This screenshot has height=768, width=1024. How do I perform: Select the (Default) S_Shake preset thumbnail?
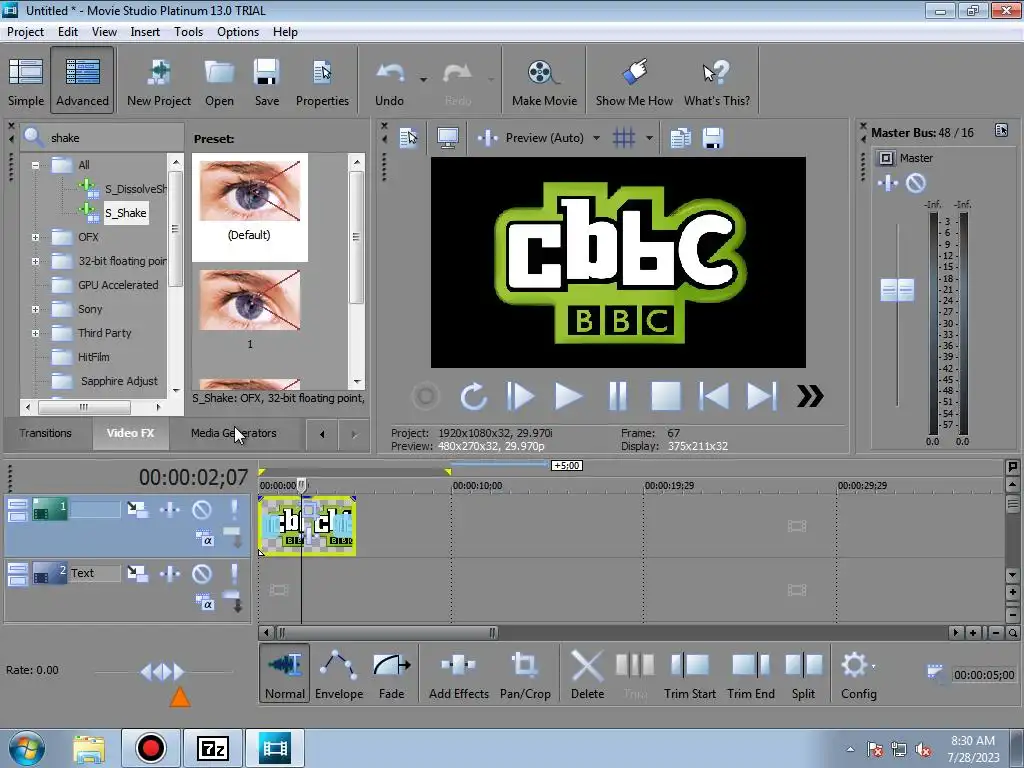tap(249, 208)
